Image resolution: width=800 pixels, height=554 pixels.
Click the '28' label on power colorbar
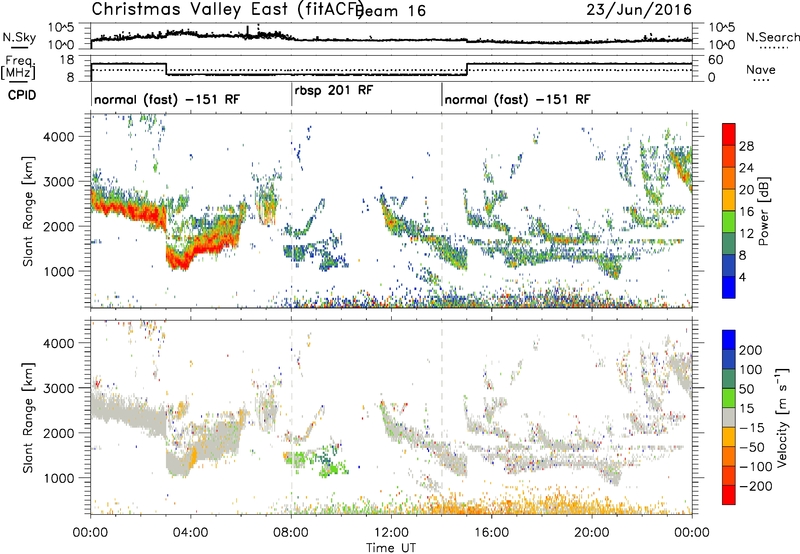click(746, 146)
